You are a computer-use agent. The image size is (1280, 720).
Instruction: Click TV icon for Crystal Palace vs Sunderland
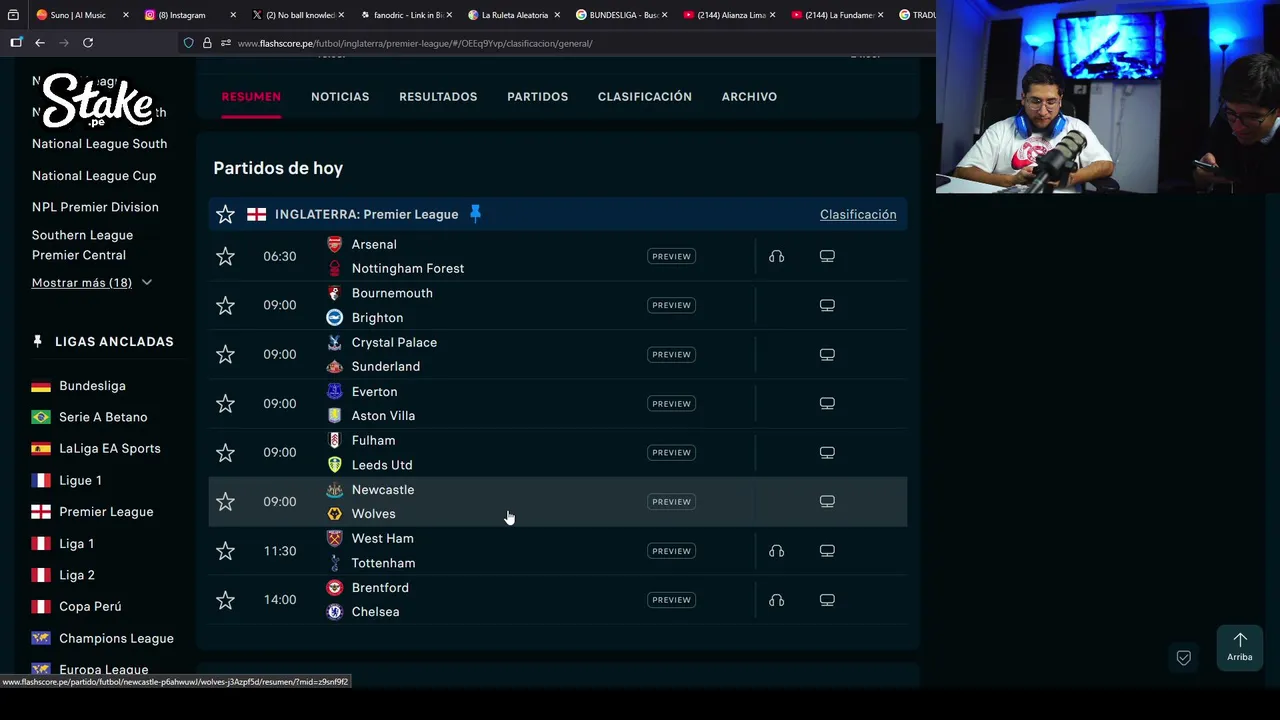[x=827, y=354]
